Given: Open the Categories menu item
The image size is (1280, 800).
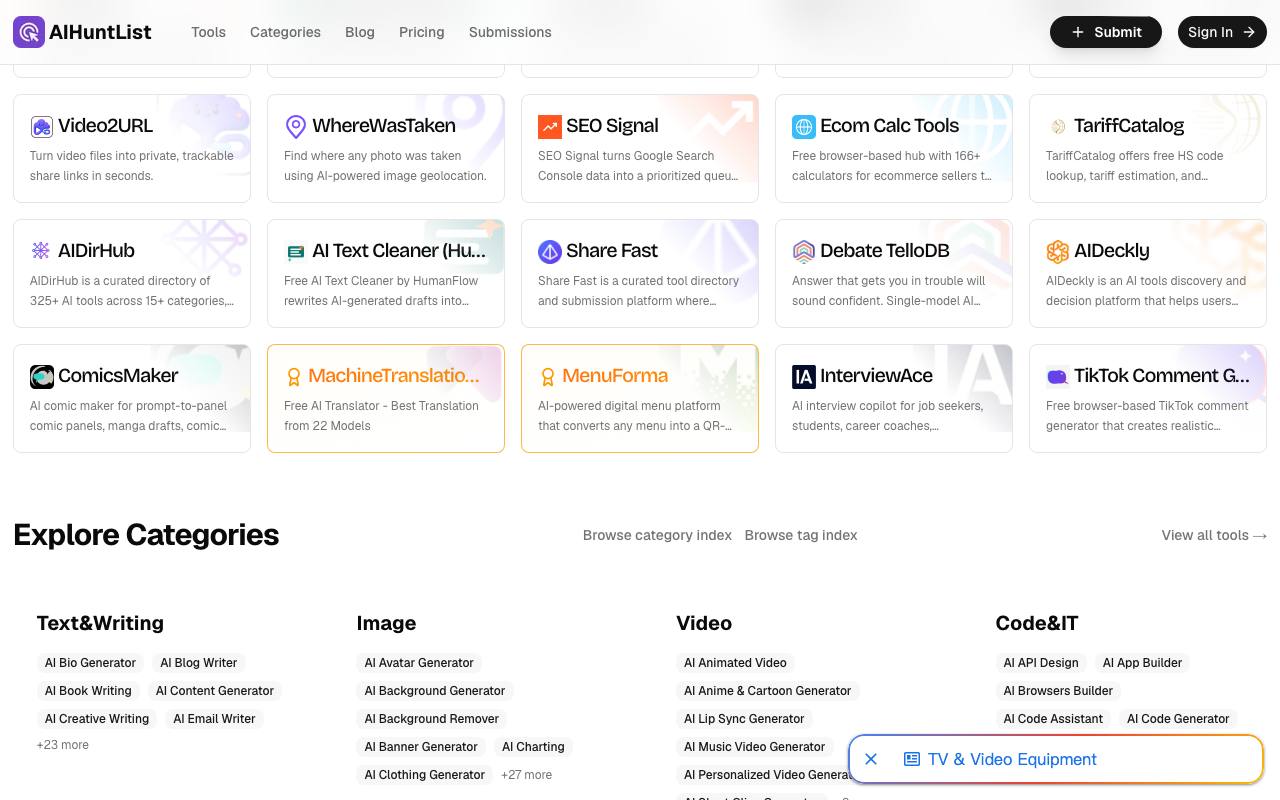Looking at the screenshot, I should click(285, 32).
